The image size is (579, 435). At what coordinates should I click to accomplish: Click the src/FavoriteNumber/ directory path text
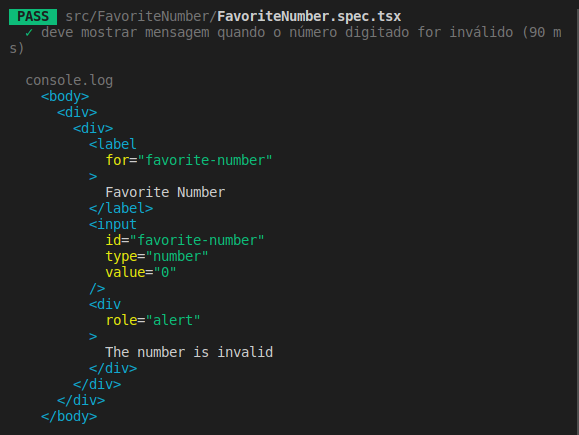[x=141, y=17]
